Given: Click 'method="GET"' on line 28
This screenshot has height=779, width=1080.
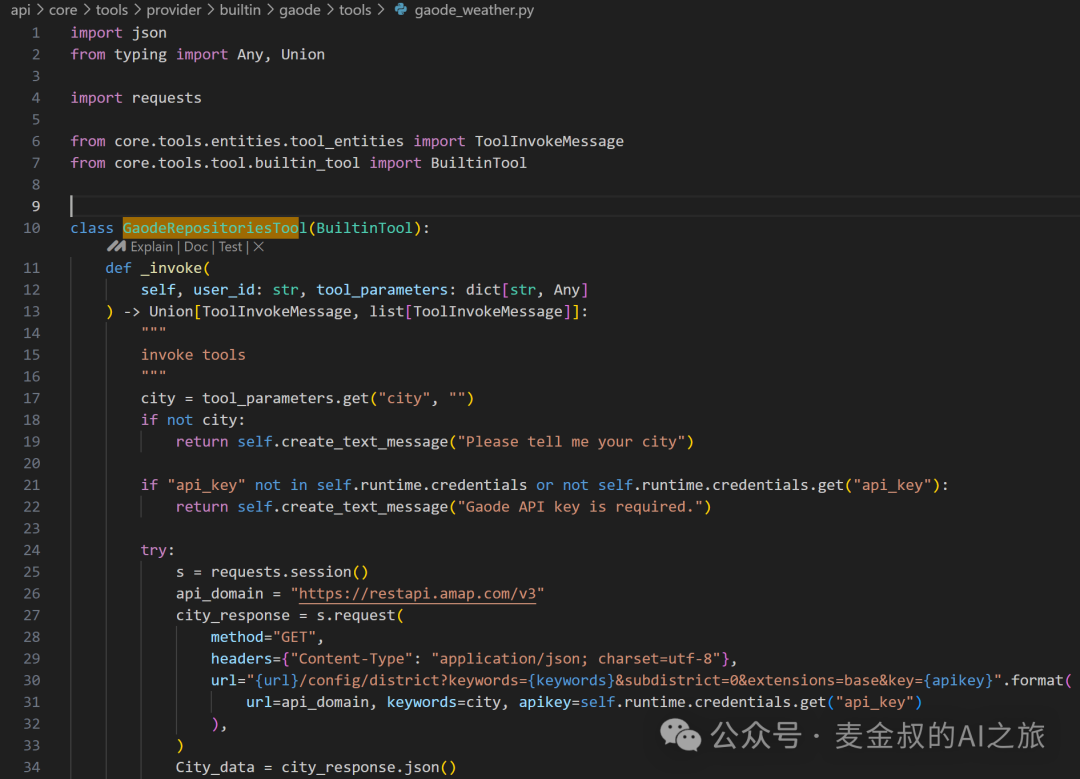Looking at the screenshot, I should click(x=263, y=636).
